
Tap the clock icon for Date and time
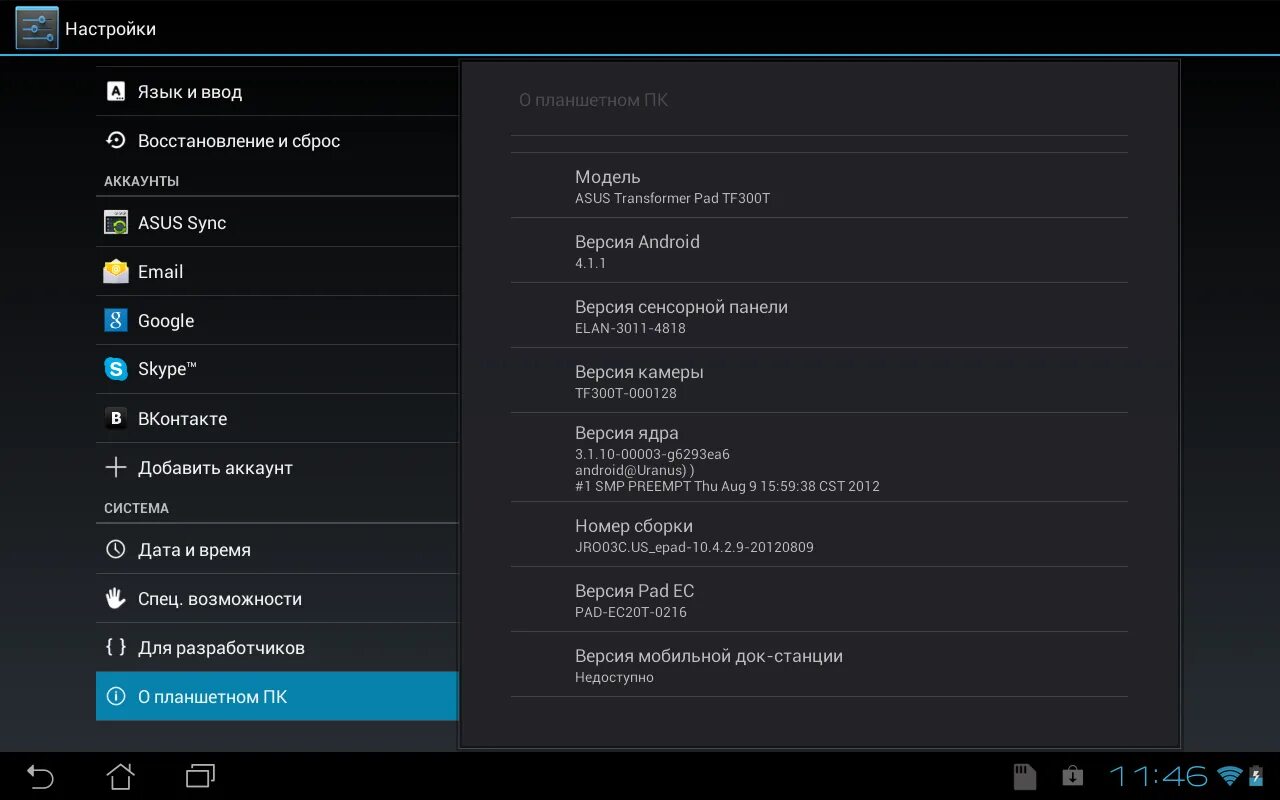(x=116, y=550)
